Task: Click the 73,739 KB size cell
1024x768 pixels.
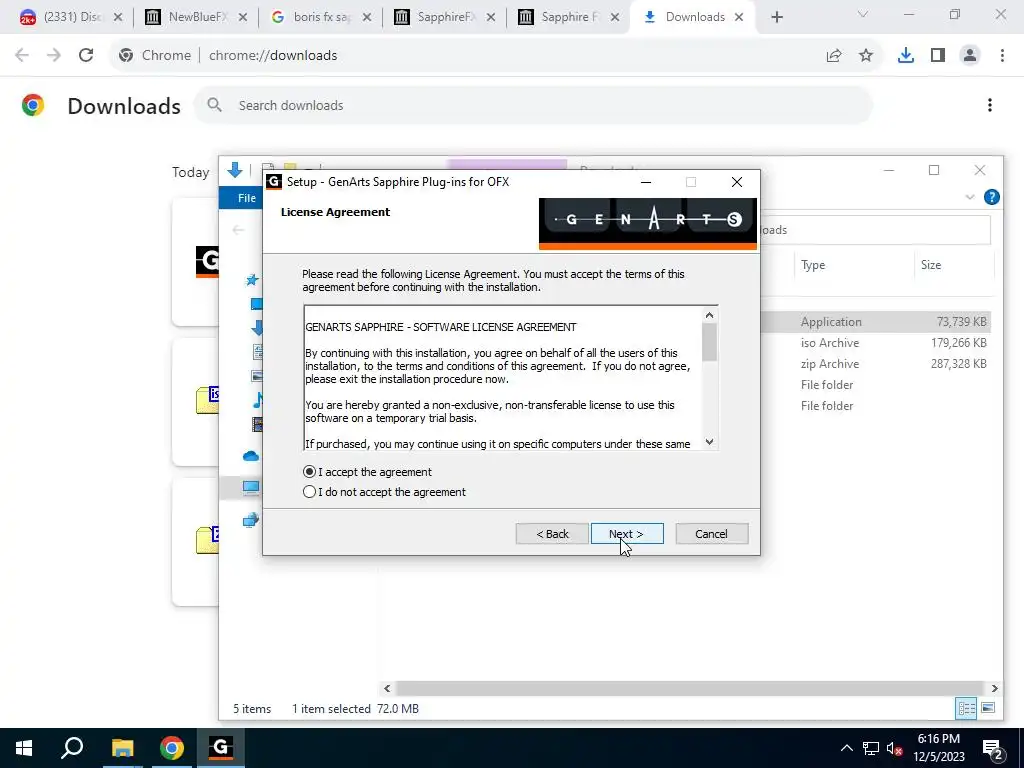Action: [961, 322]
